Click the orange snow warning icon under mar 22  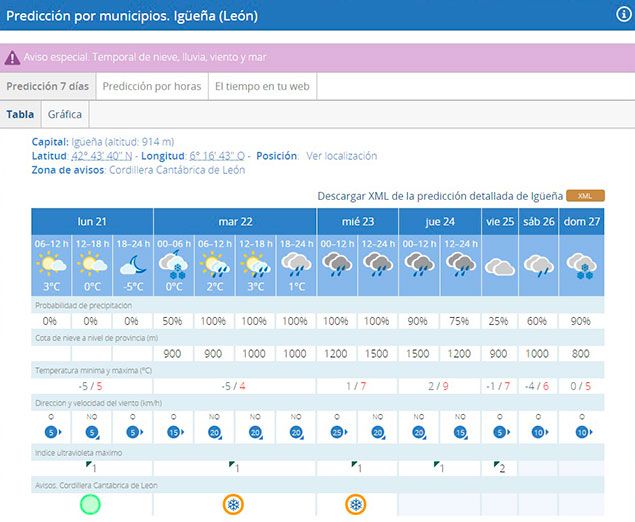(x=233, y=504)
